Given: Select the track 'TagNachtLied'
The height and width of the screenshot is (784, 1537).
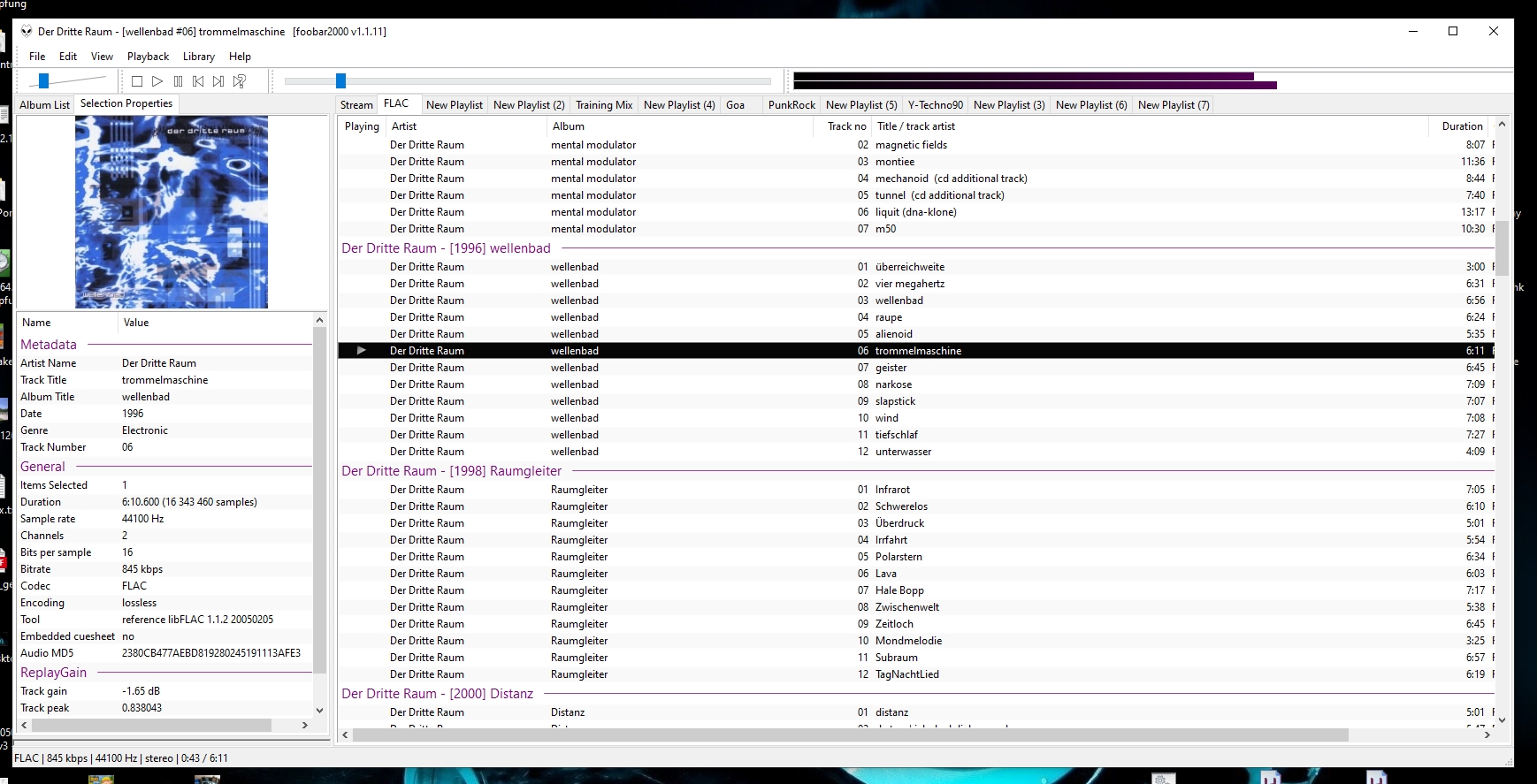Looking at the screenshot, I should (x=915, y=674).
